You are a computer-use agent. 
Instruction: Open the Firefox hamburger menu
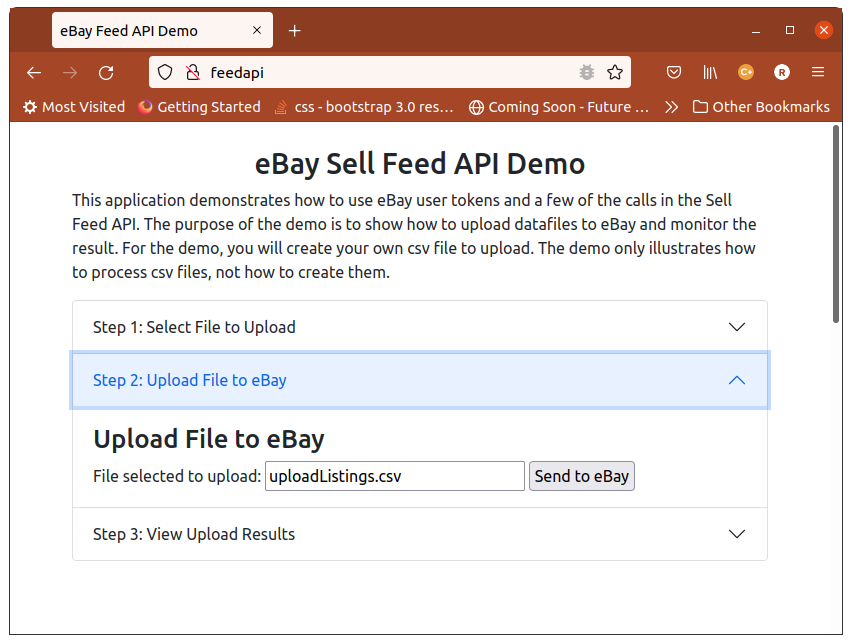[818, 72]
